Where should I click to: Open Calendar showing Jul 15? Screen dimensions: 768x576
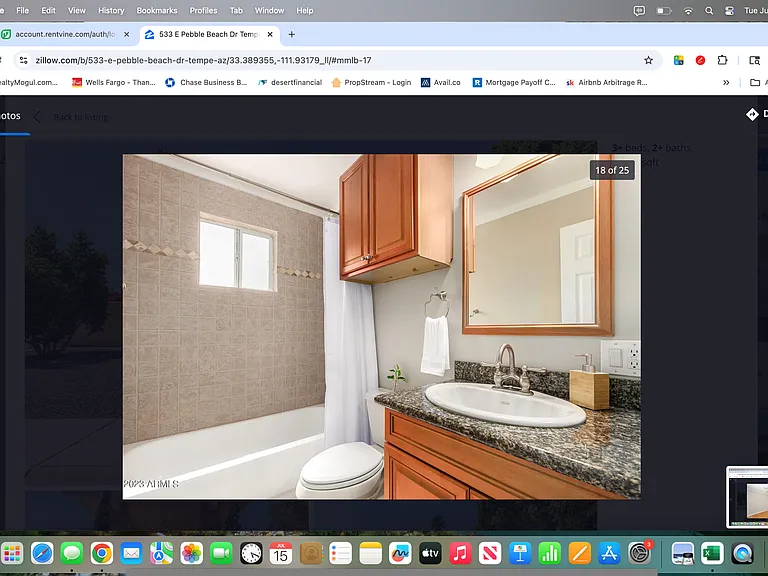(281, 554)
